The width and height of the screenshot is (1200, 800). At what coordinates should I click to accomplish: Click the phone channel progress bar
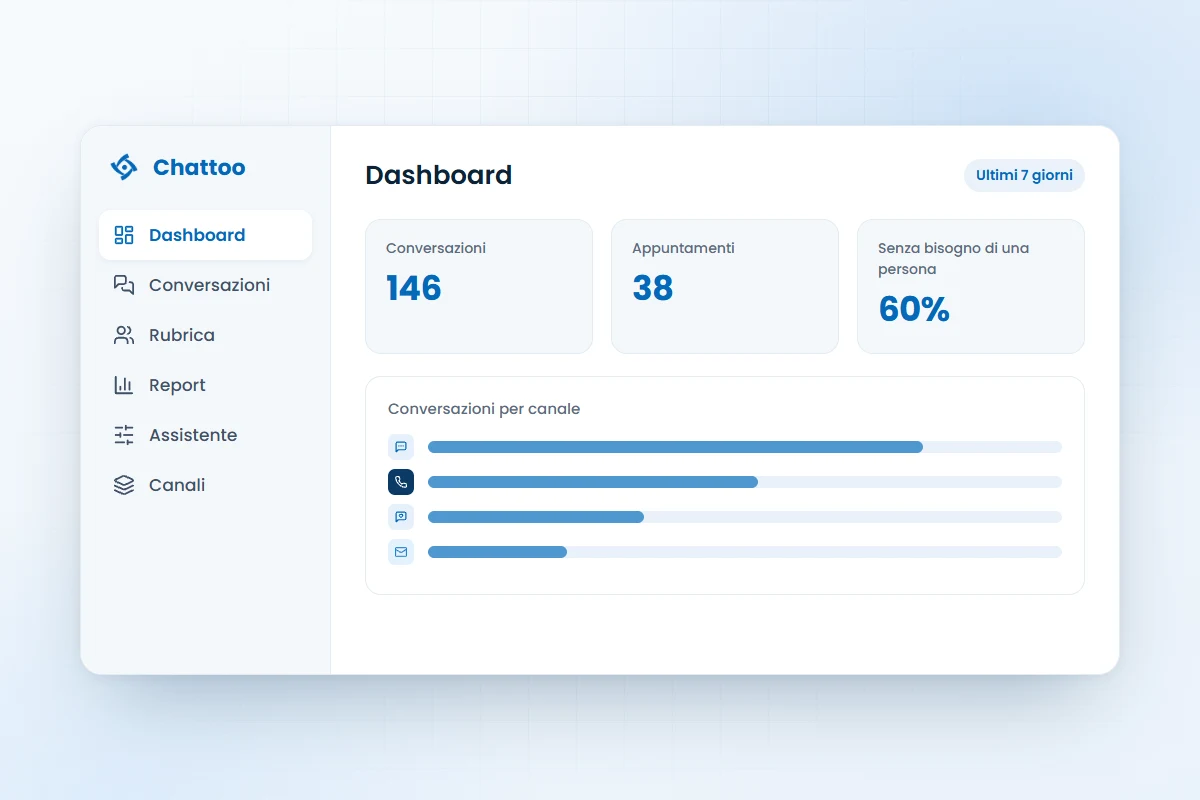[x=745, y=482]
